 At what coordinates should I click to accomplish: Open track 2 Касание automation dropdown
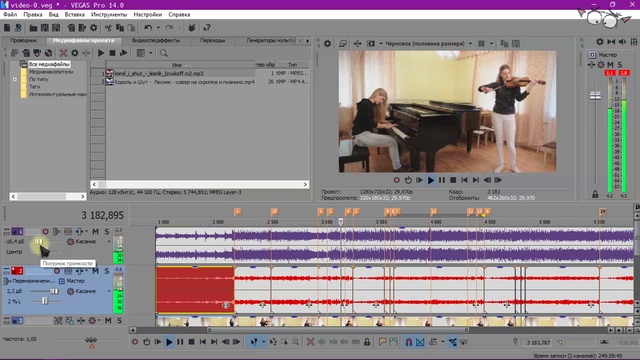(x=109, y=291)
